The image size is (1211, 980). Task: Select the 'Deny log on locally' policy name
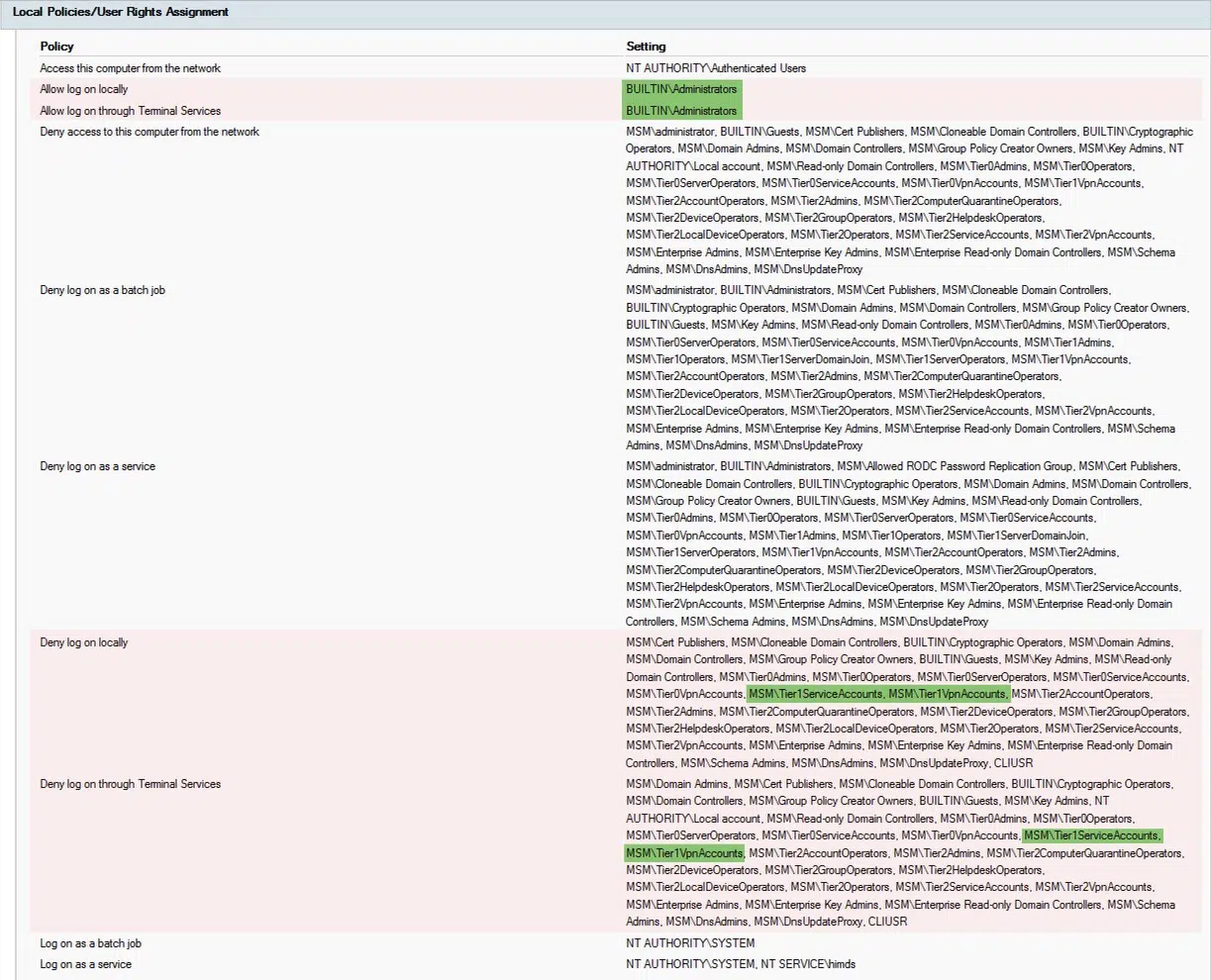(84, 642)
